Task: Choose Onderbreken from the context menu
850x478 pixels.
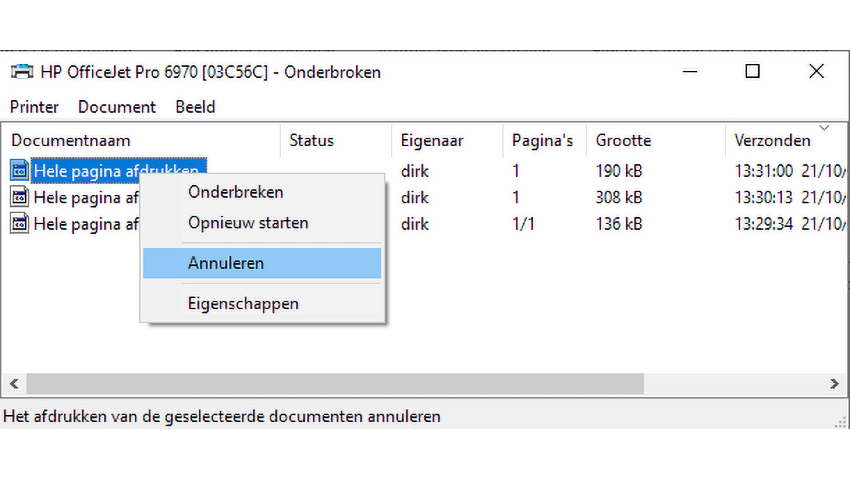Action: pos(235,192)
